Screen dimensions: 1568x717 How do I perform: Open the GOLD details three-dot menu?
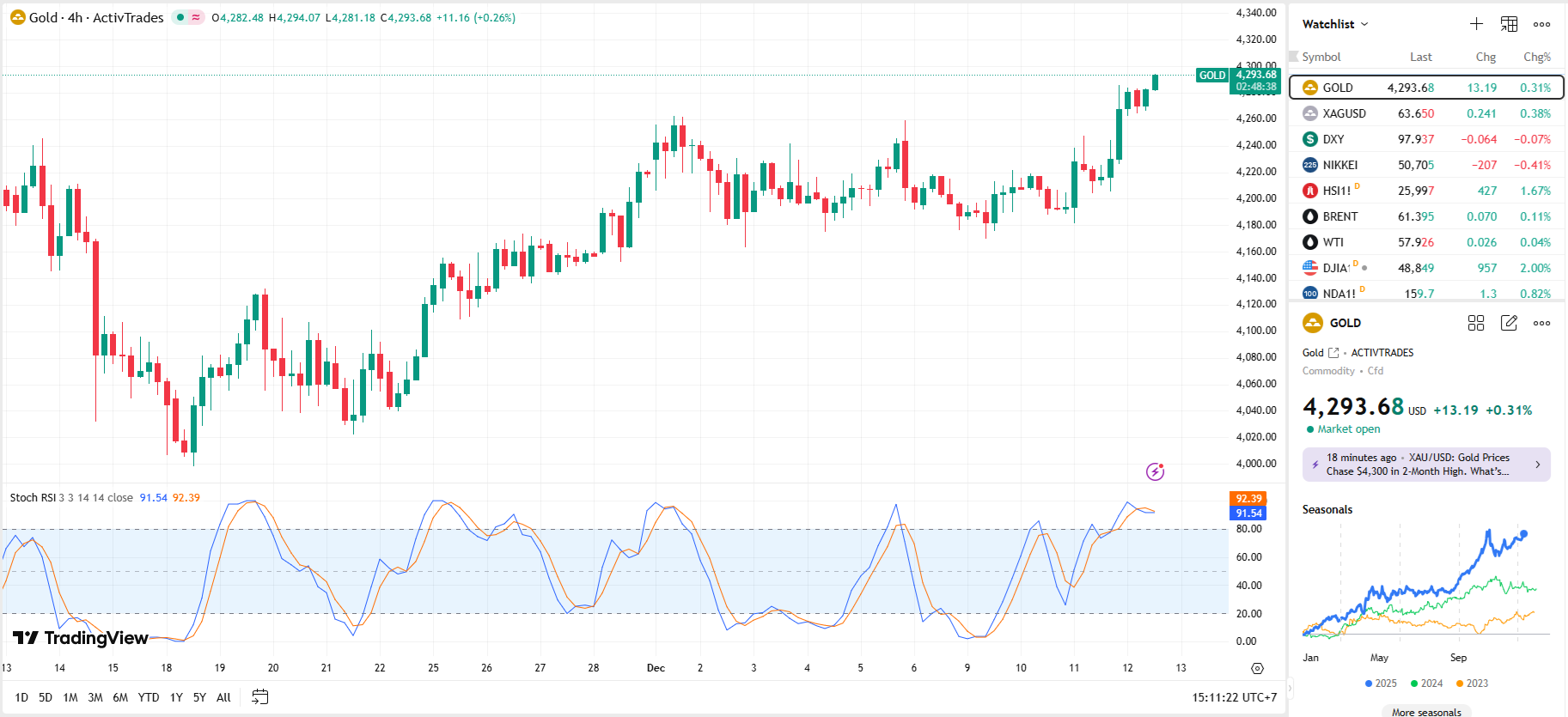click(1541, 323)
